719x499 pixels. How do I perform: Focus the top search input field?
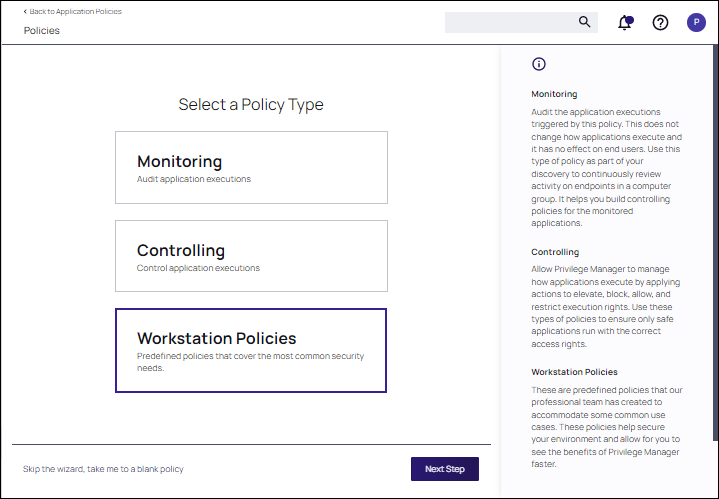[x=511, y=22]
